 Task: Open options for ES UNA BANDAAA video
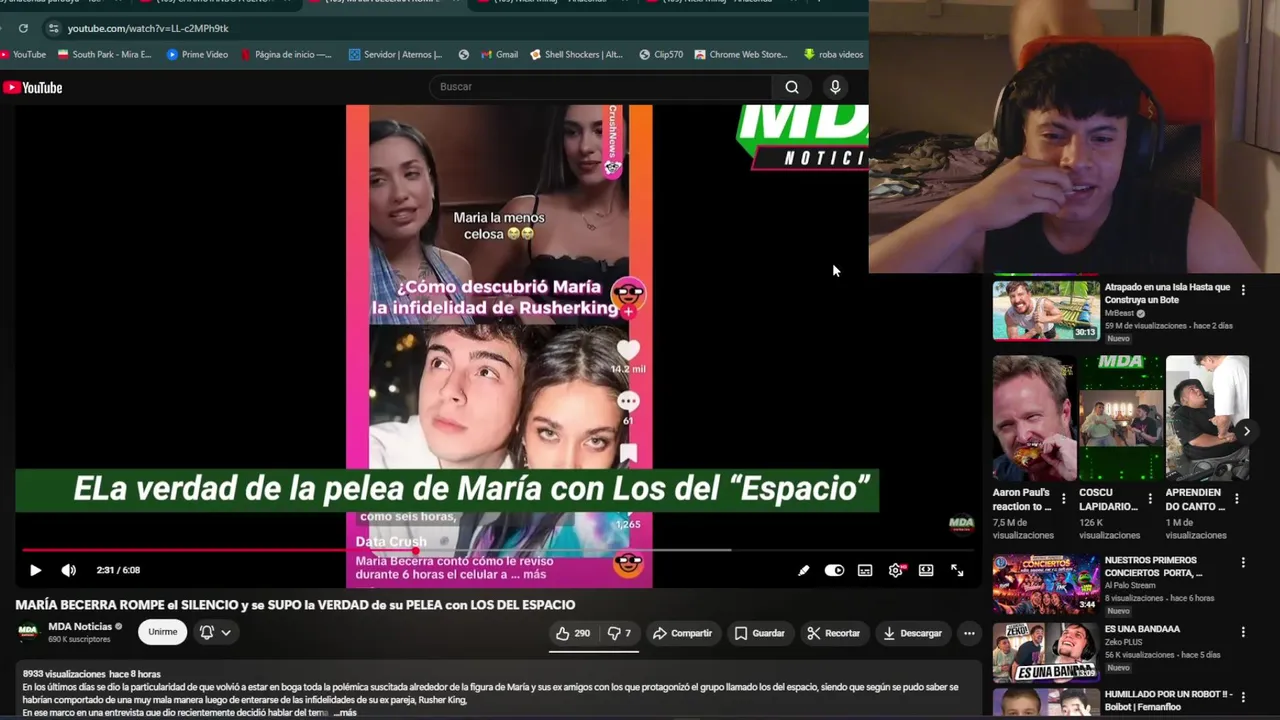click(1243, 632)
